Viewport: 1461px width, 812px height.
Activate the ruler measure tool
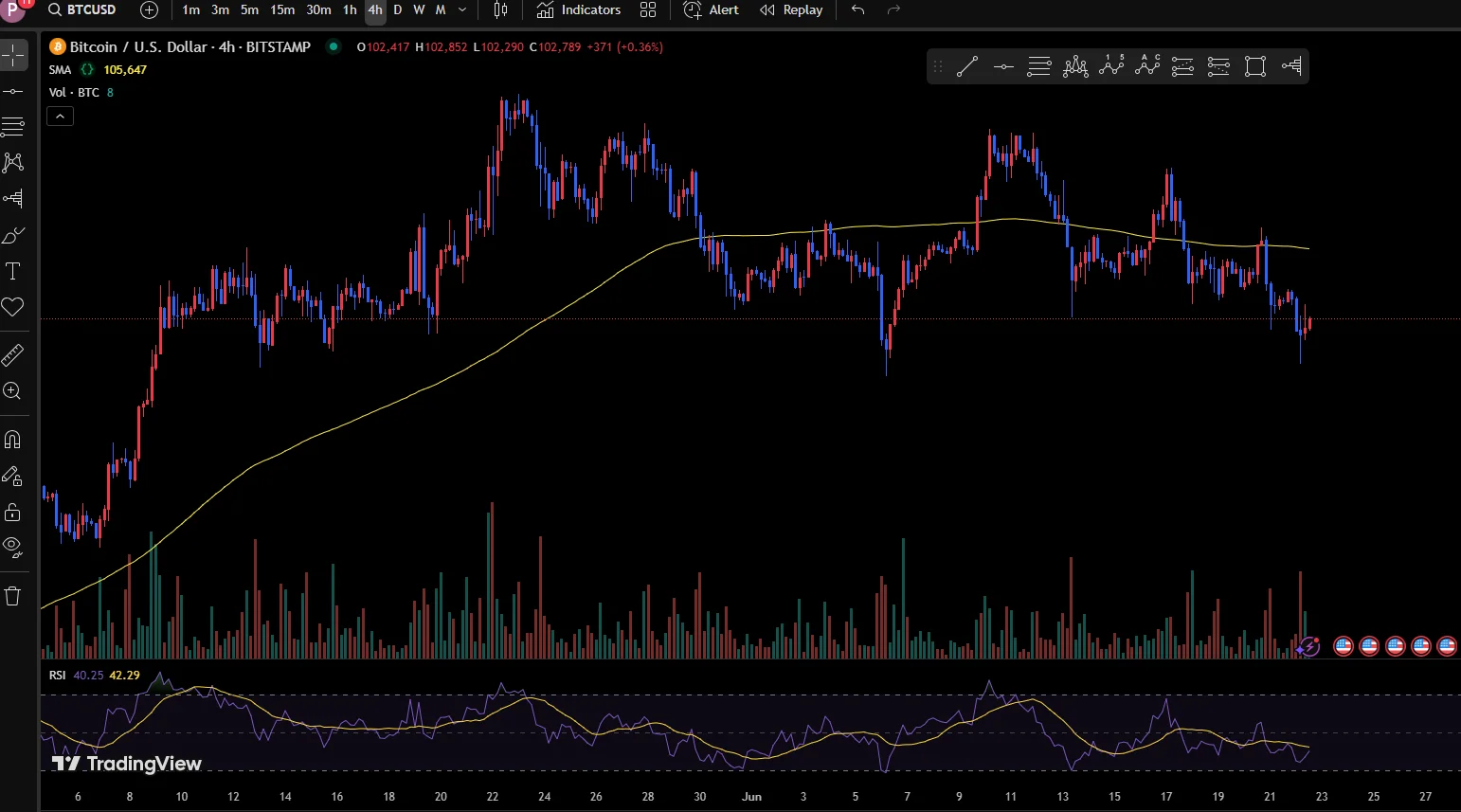pos(13,355)
